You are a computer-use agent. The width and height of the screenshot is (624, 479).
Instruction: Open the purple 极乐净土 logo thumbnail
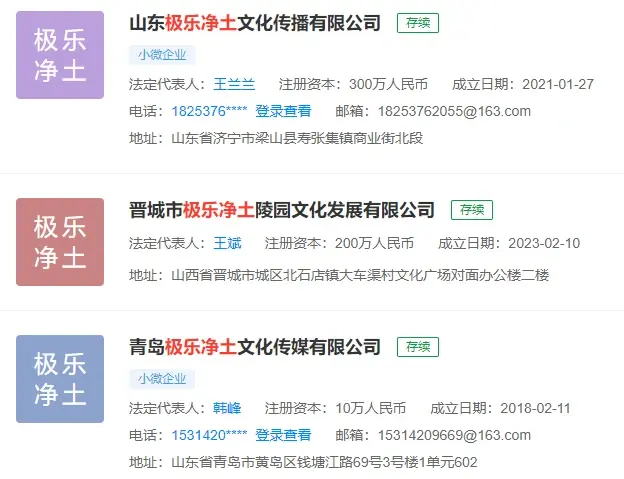point(60,55)
